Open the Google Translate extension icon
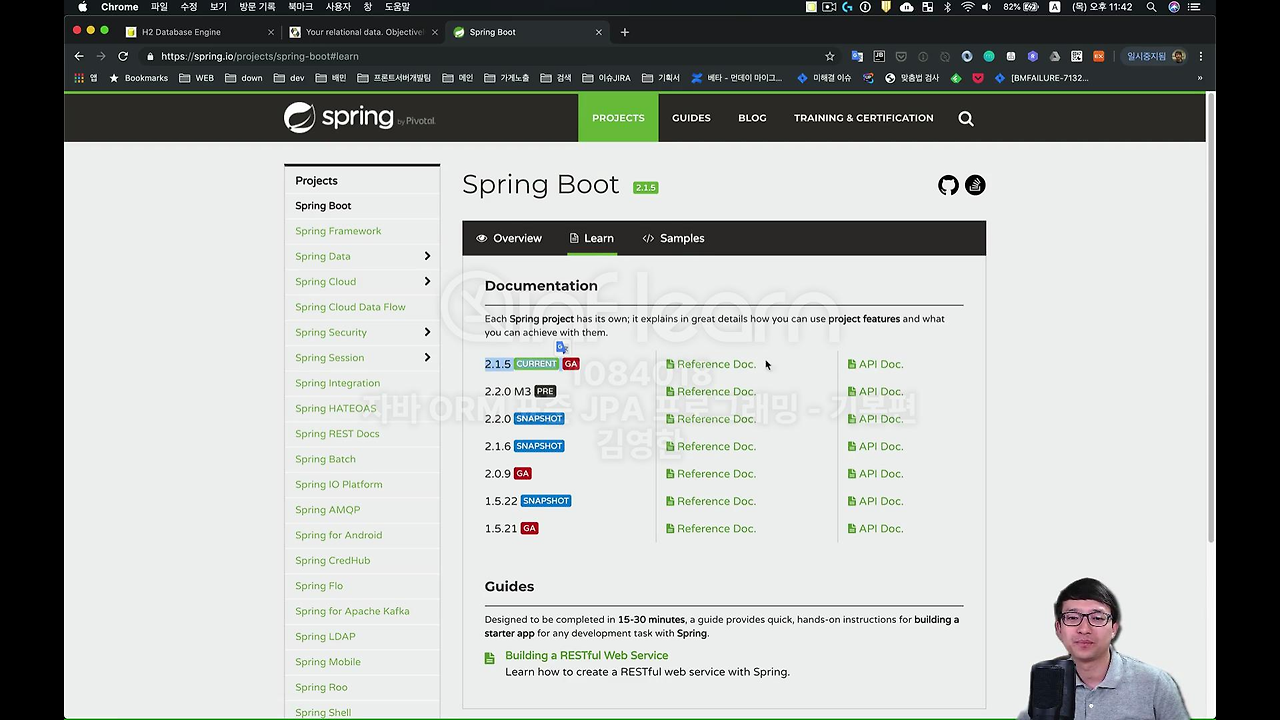 857,56
